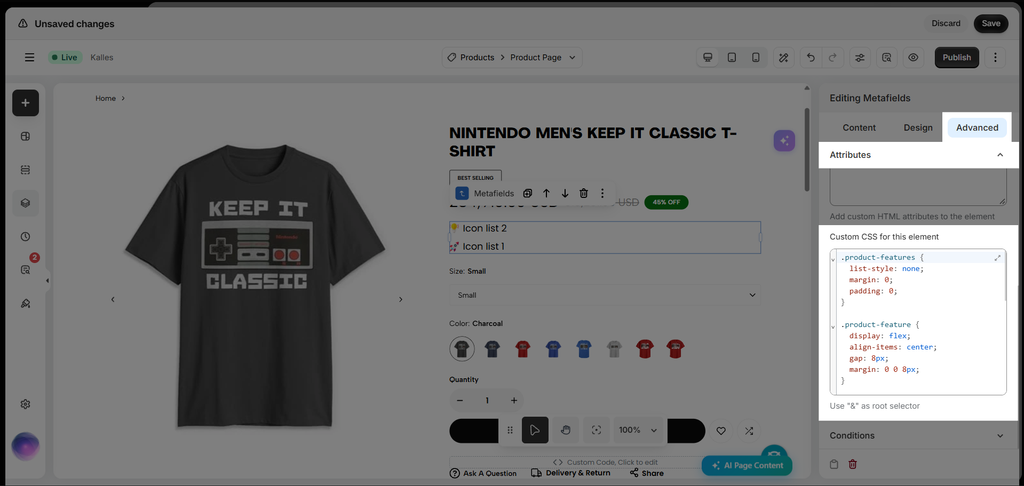Open version history clock icon
Image resolution: width=1024 pixels, height=486 pixels.
tap(25, 236)
